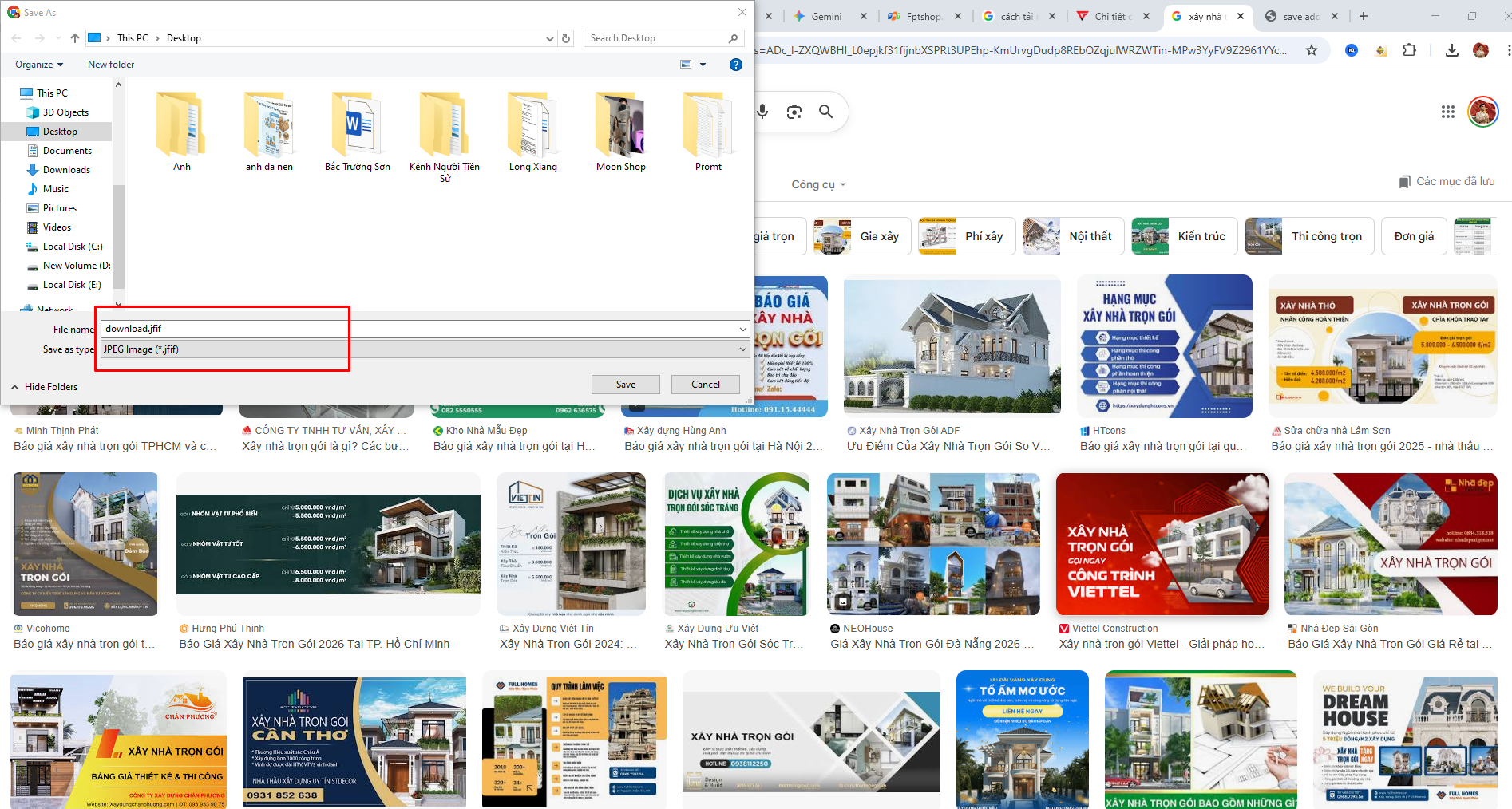
Task: Open Chrome downloads icon
Action: pyautogui.click(x=1451, y=50)
